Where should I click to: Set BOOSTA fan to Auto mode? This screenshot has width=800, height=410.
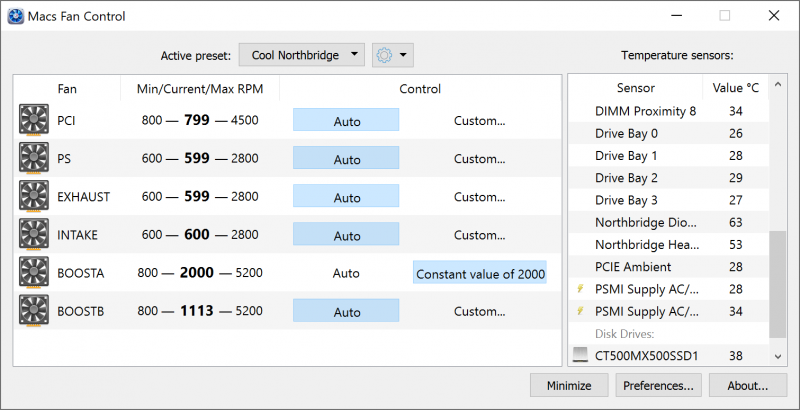click(346, 273)
